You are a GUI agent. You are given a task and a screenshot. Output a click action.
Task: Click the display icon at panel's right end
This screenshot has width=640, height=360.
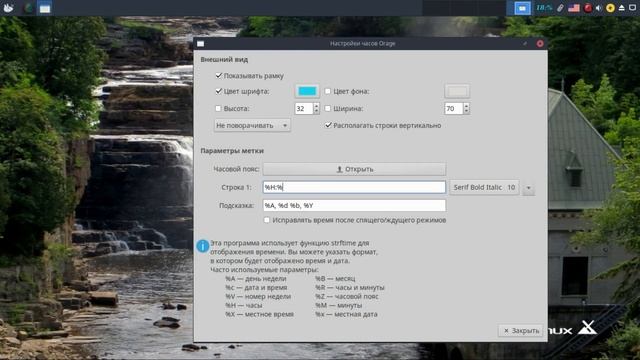[x=633, y=8]
